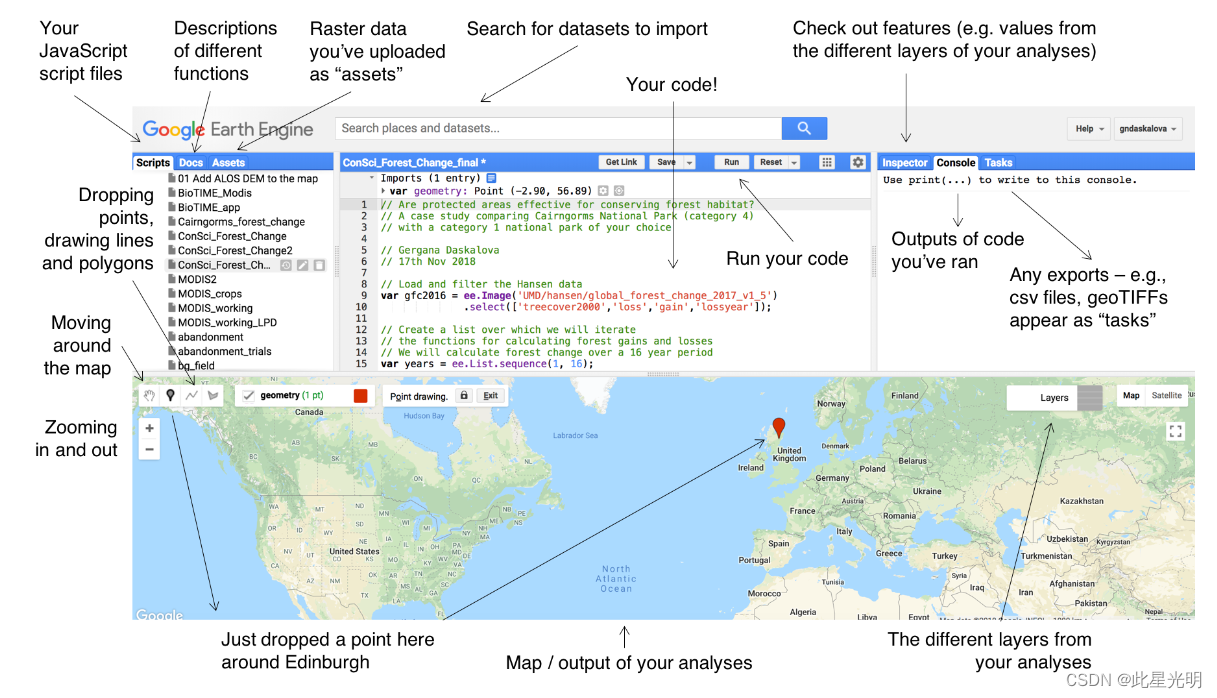Click the ConSci_Forest_Change_final * editor title
1217x698 pixels.
414,162
